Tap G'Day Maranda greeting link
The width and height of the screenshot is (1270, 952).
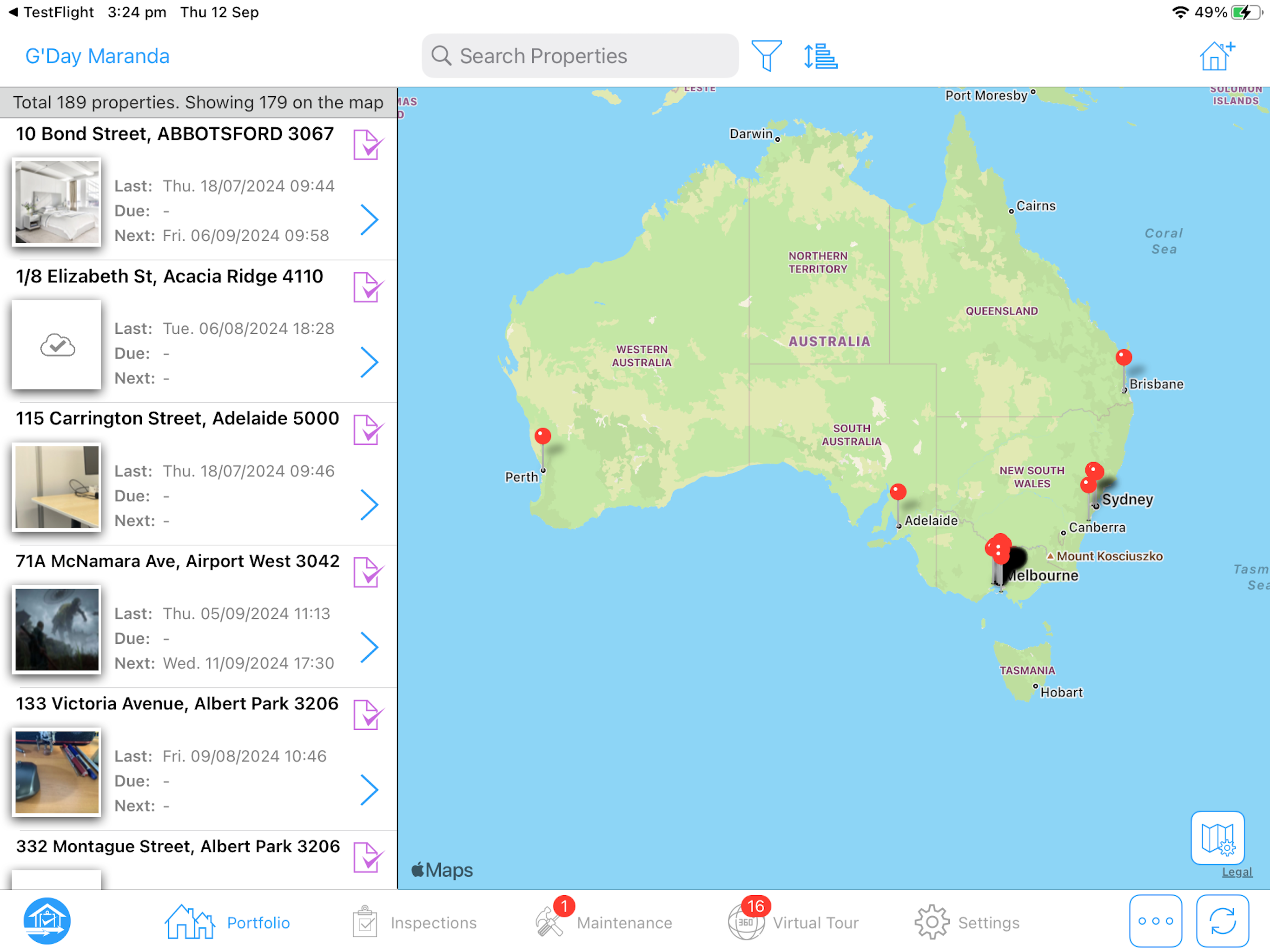click(x=97, y=56)
